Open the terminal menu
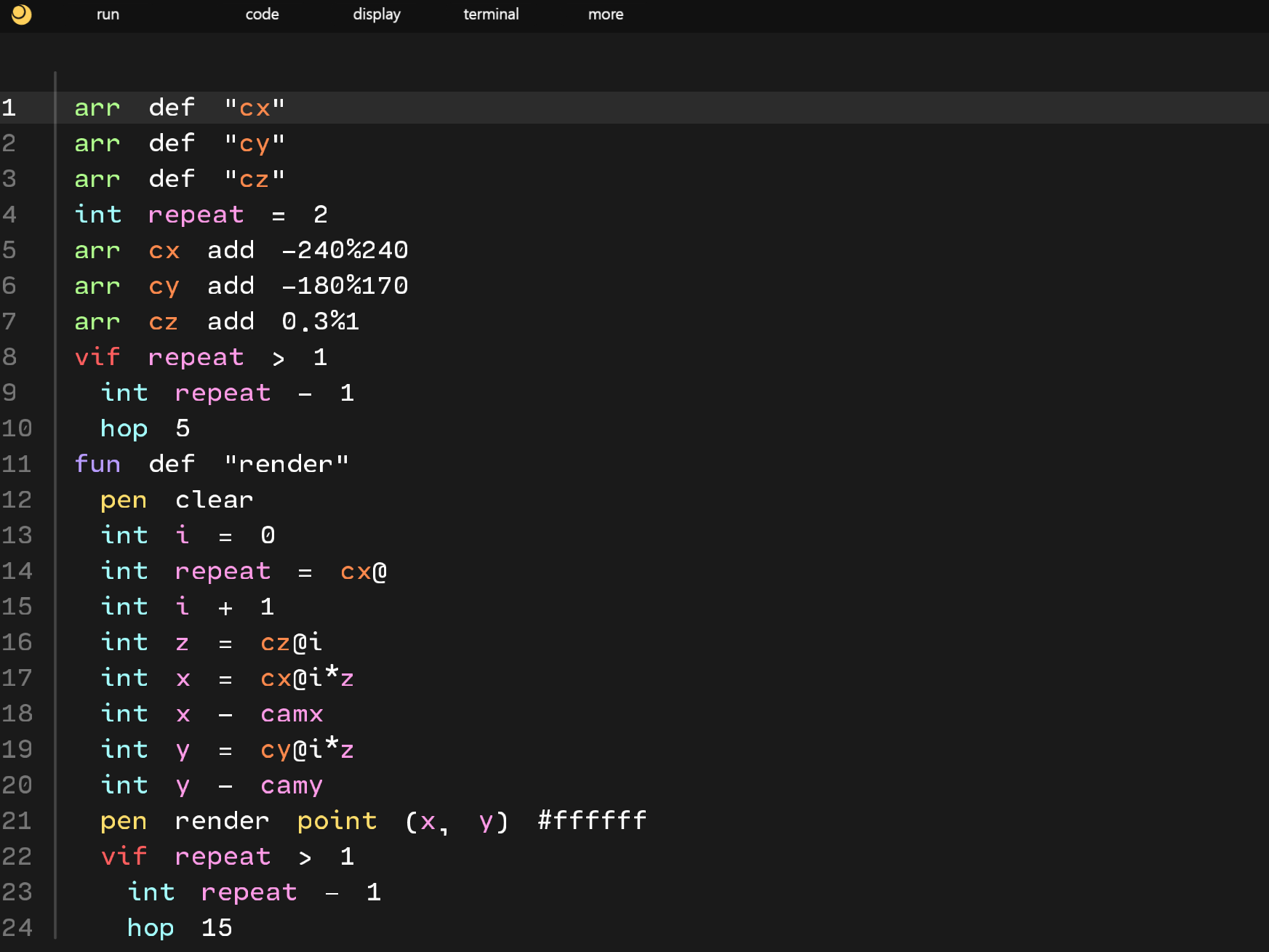The width and height of the screenshot is (1269, 952). coord(491,15)
